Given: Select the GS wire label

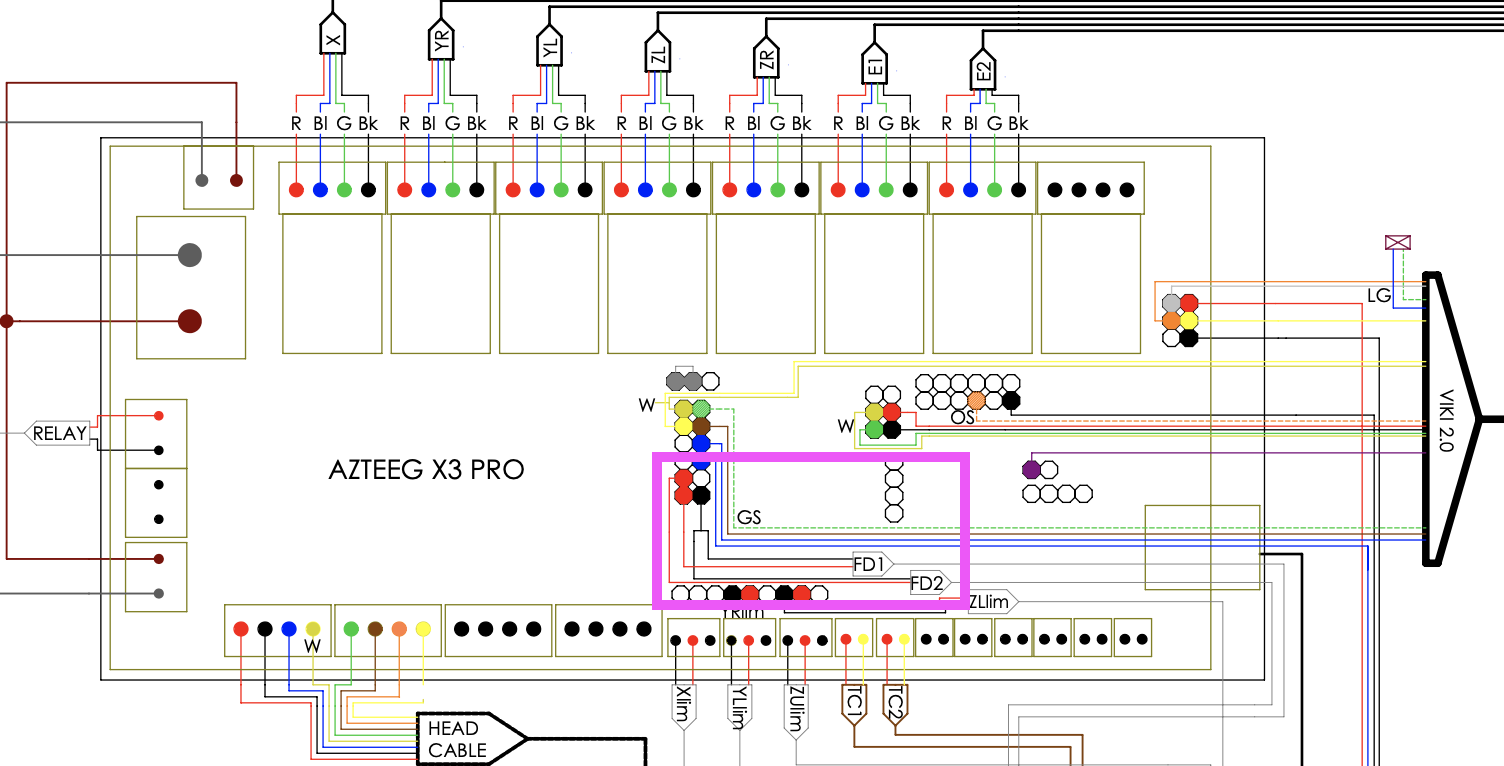Looking at the screenshot, I should coord(749,518).
